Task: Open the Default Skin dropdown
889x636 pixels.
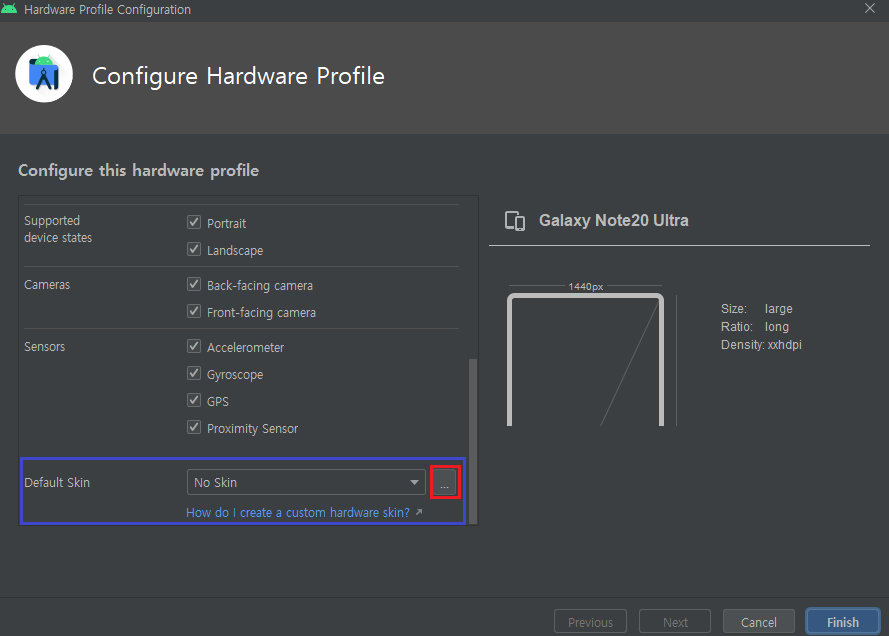Action: pyautogui.click(x=306, y=482)
